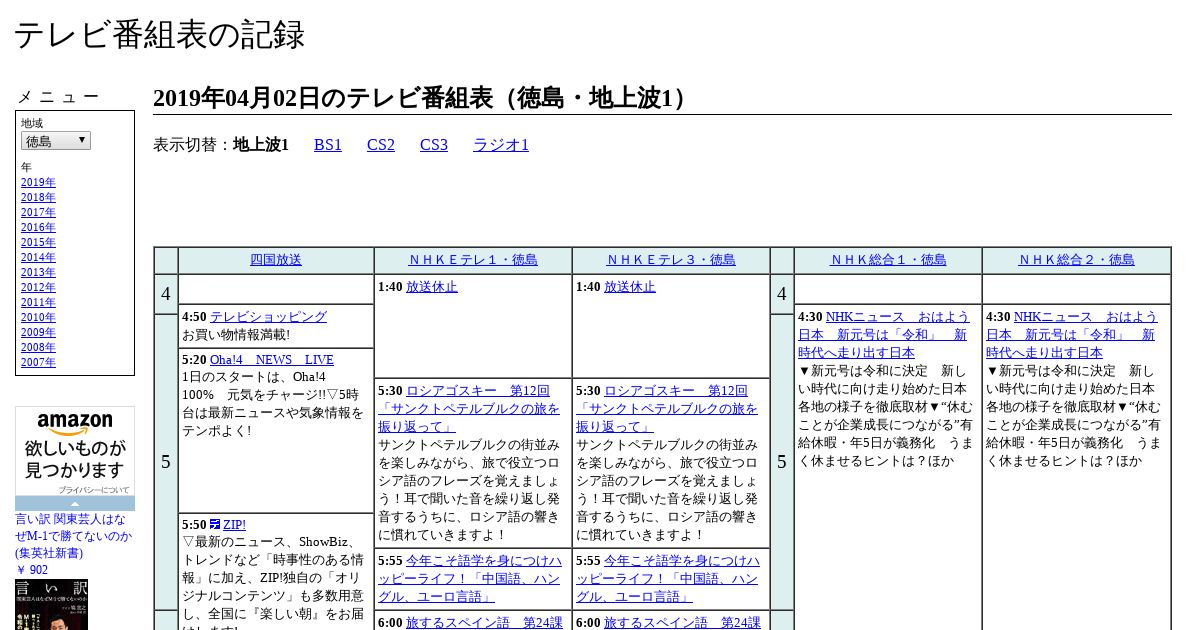Open the 2015年 archive link
Viewport: 1200px width, 630px height.
pyautogui.click(x=38, y=243)
